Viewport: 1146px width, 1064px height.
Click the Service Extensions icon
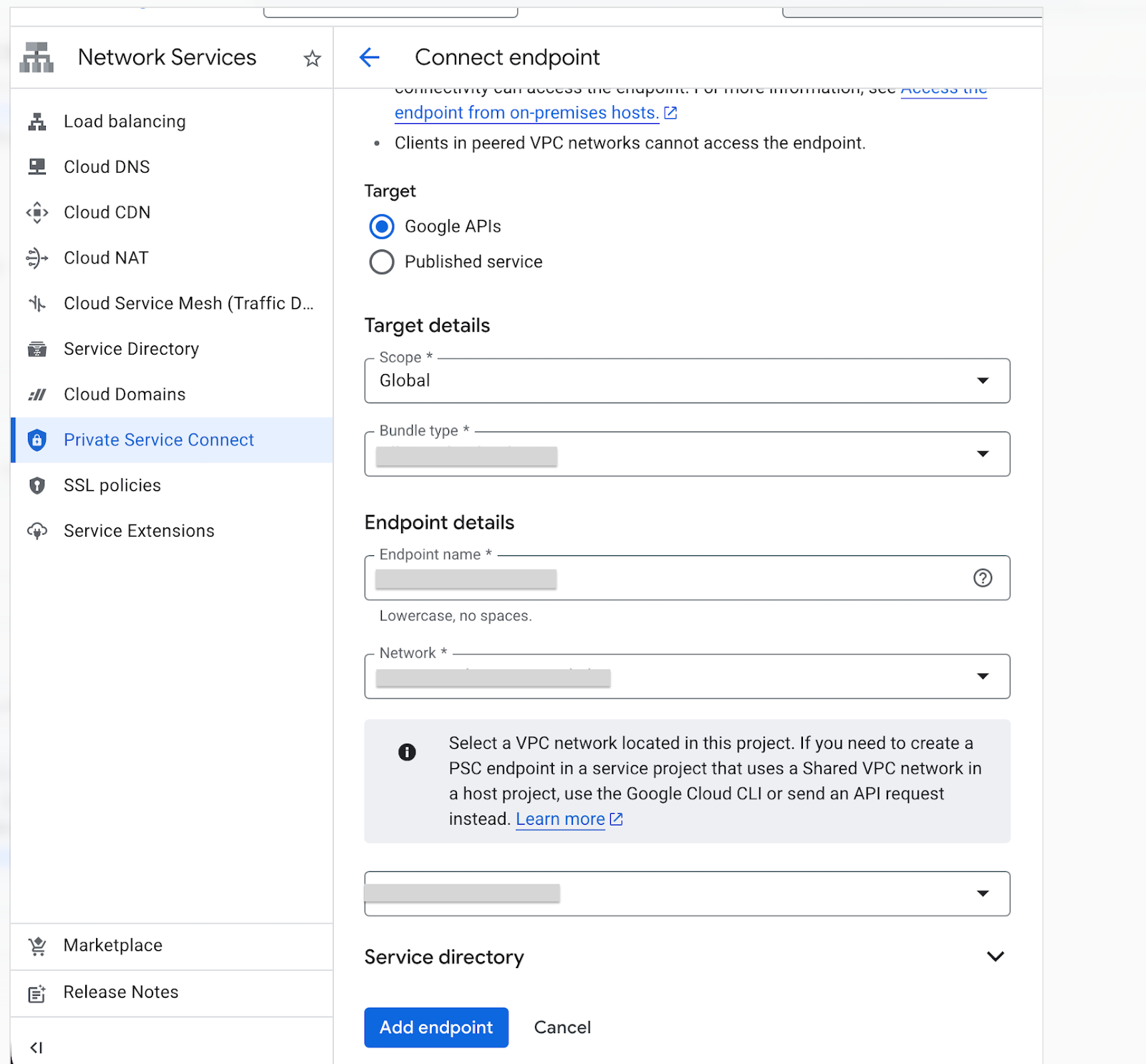[37, 531]
